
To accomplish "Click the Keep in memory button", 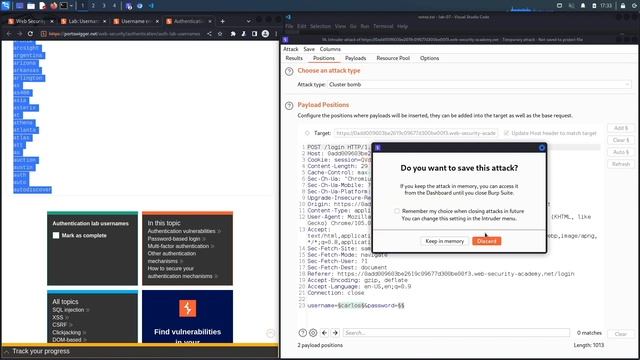I will (x=444, y=241).
